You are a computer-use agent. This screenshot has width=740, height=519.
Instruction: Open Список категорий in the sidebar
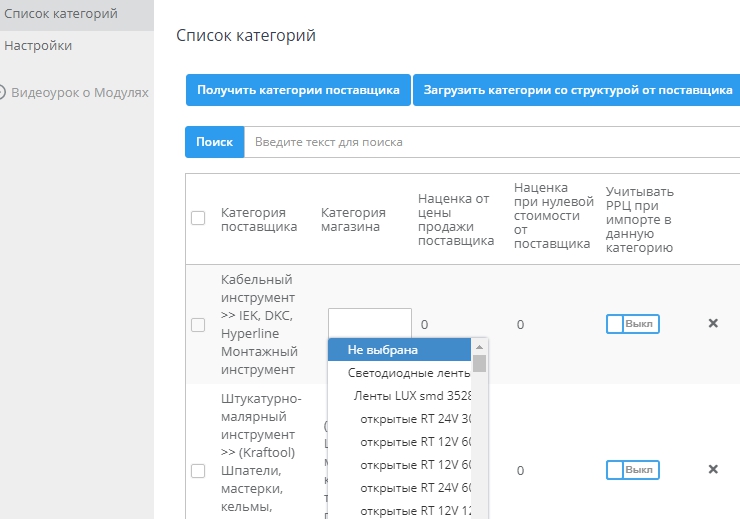(x=61, y=14)
